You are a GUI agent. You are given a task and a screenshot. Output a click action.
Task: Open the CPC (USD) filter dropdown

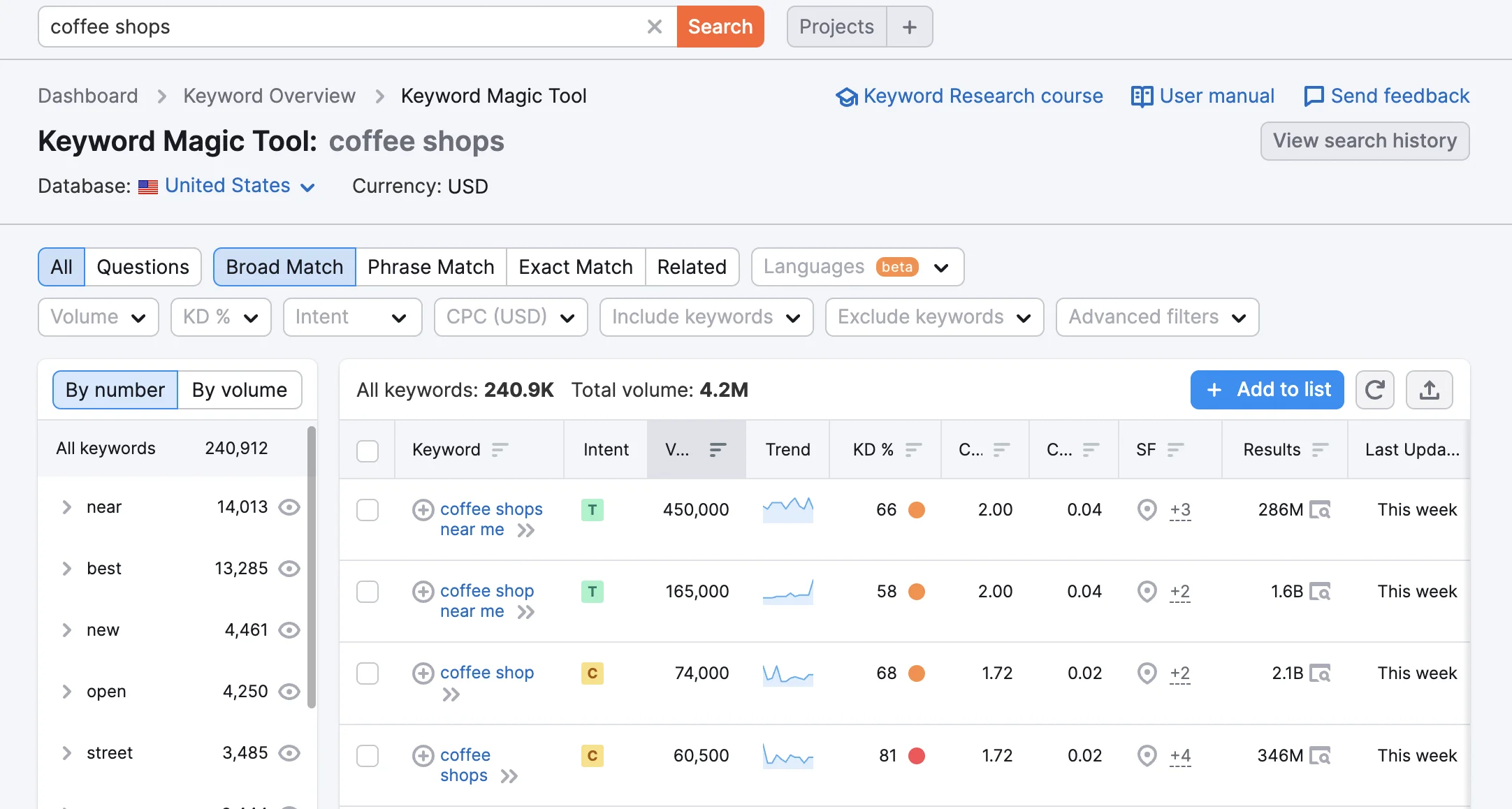pos(511,317)
